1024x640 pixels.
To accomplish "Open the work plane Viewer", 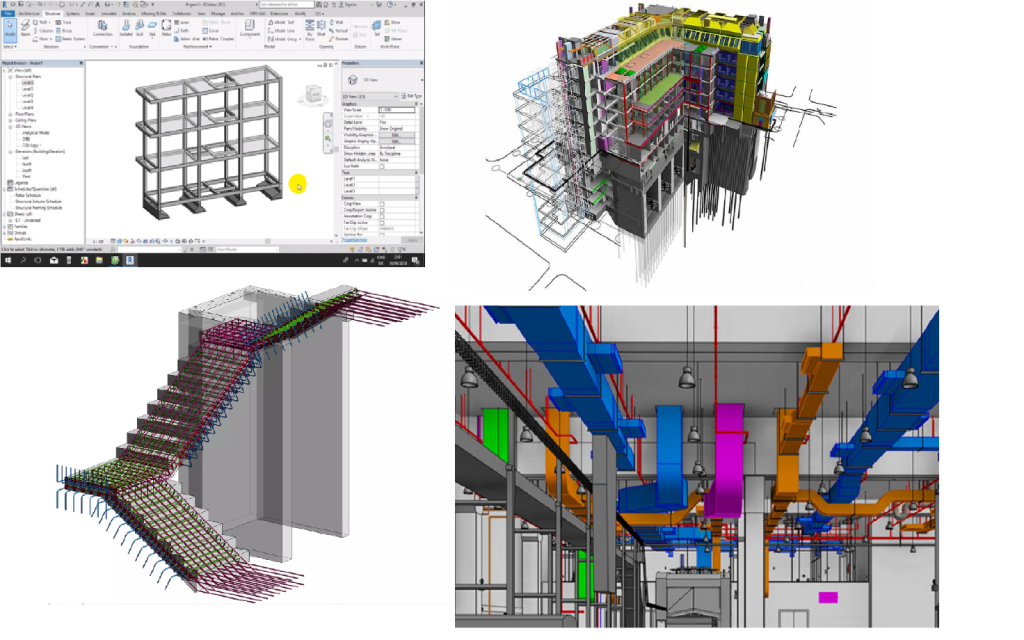I will (393, 39).
